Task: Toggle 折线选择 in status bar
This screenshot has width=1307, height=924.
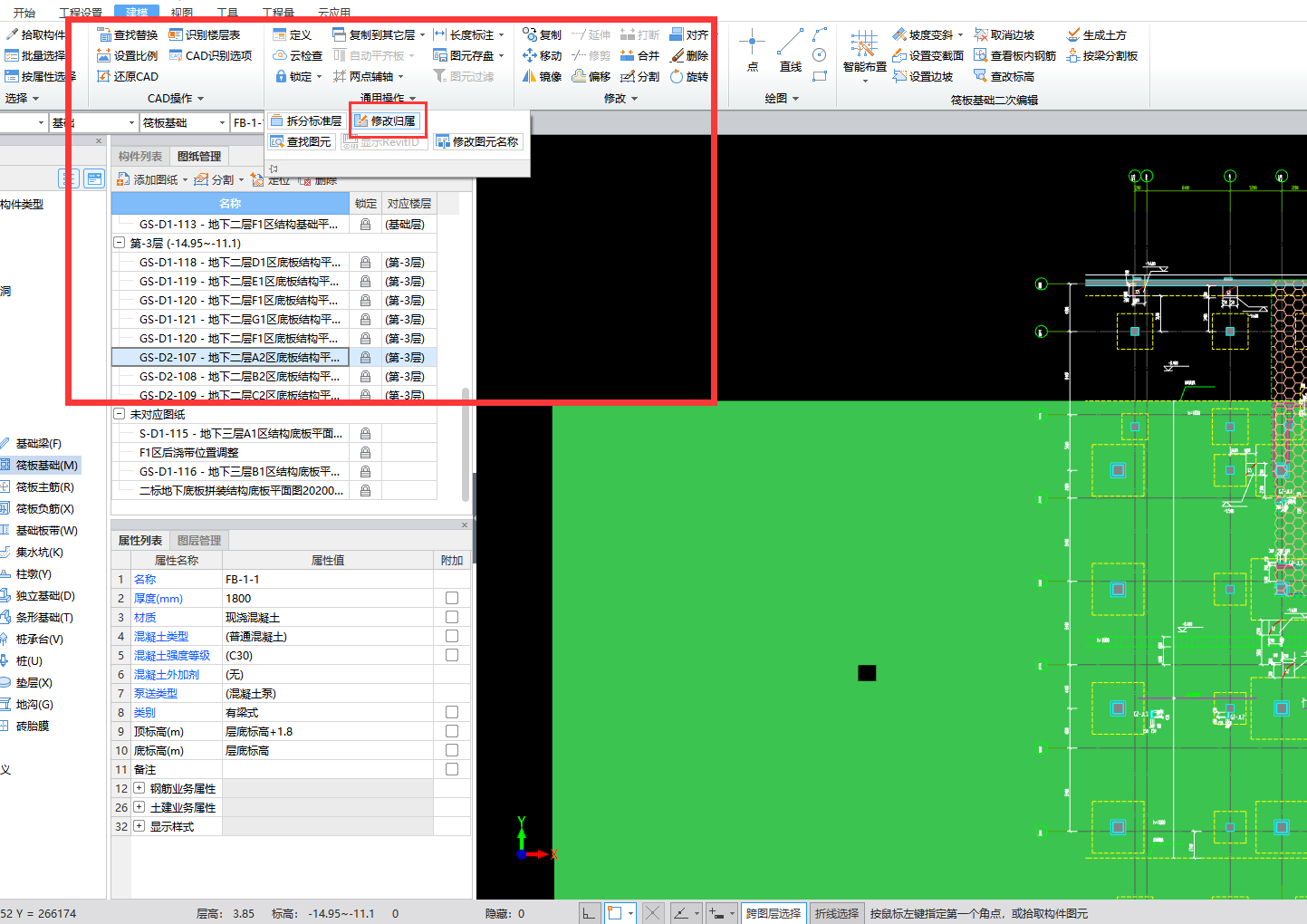Action: click(x=836, y=913)
